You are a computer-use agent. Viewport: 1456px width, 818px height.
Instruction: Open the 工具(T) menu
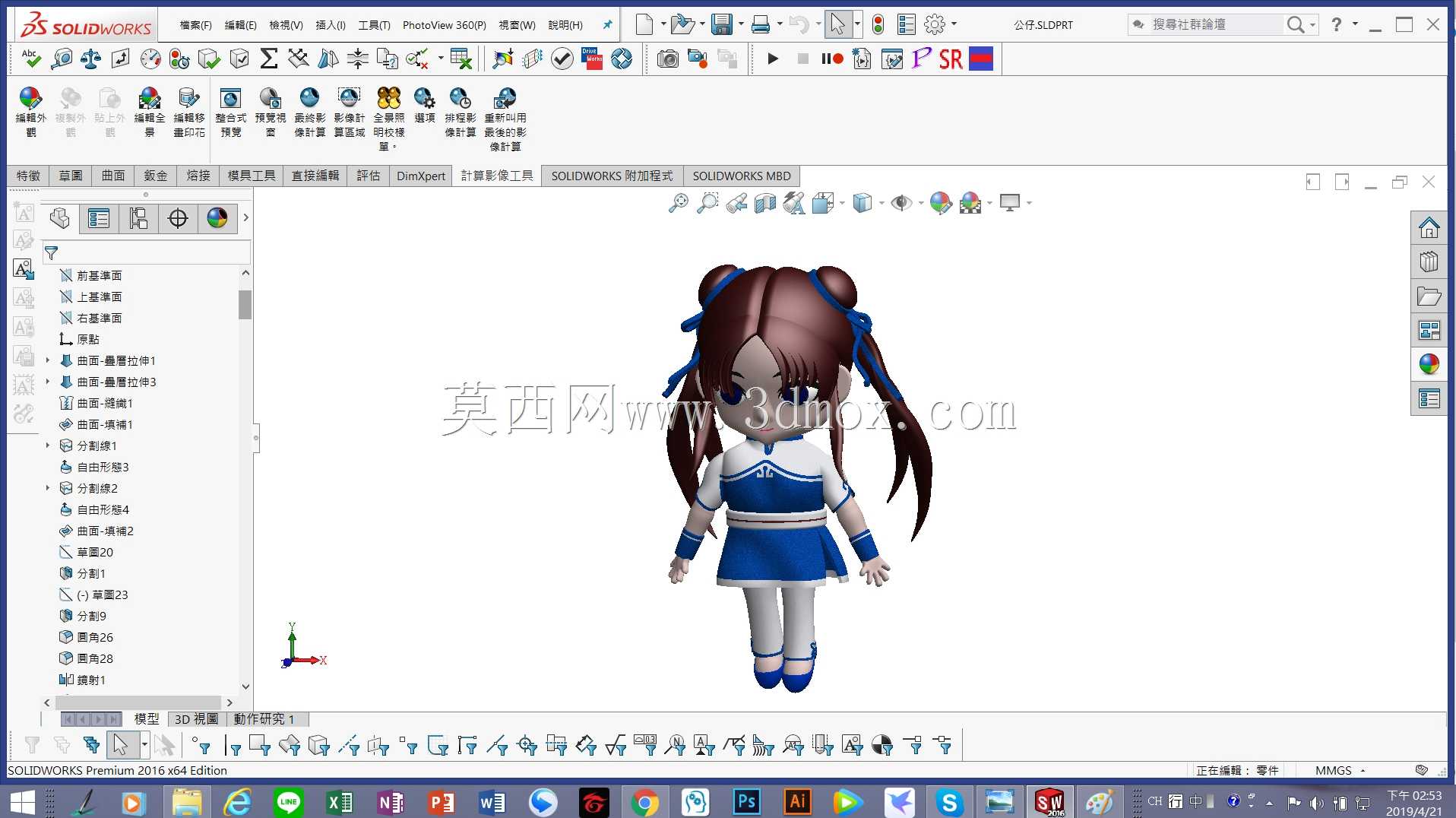coord(374,25)
